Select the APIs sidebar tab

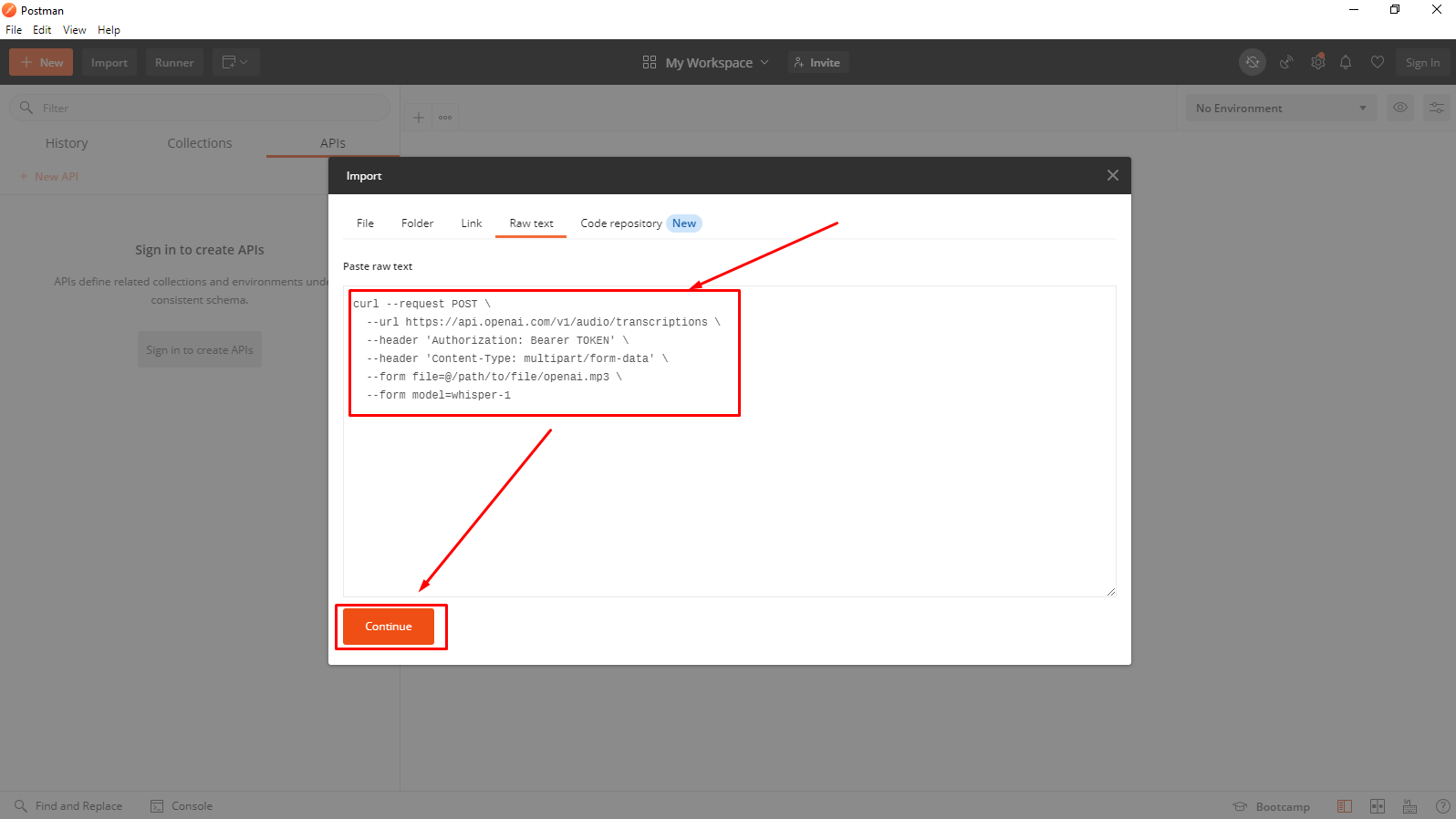pyautogui.click(x=333, y=143)
